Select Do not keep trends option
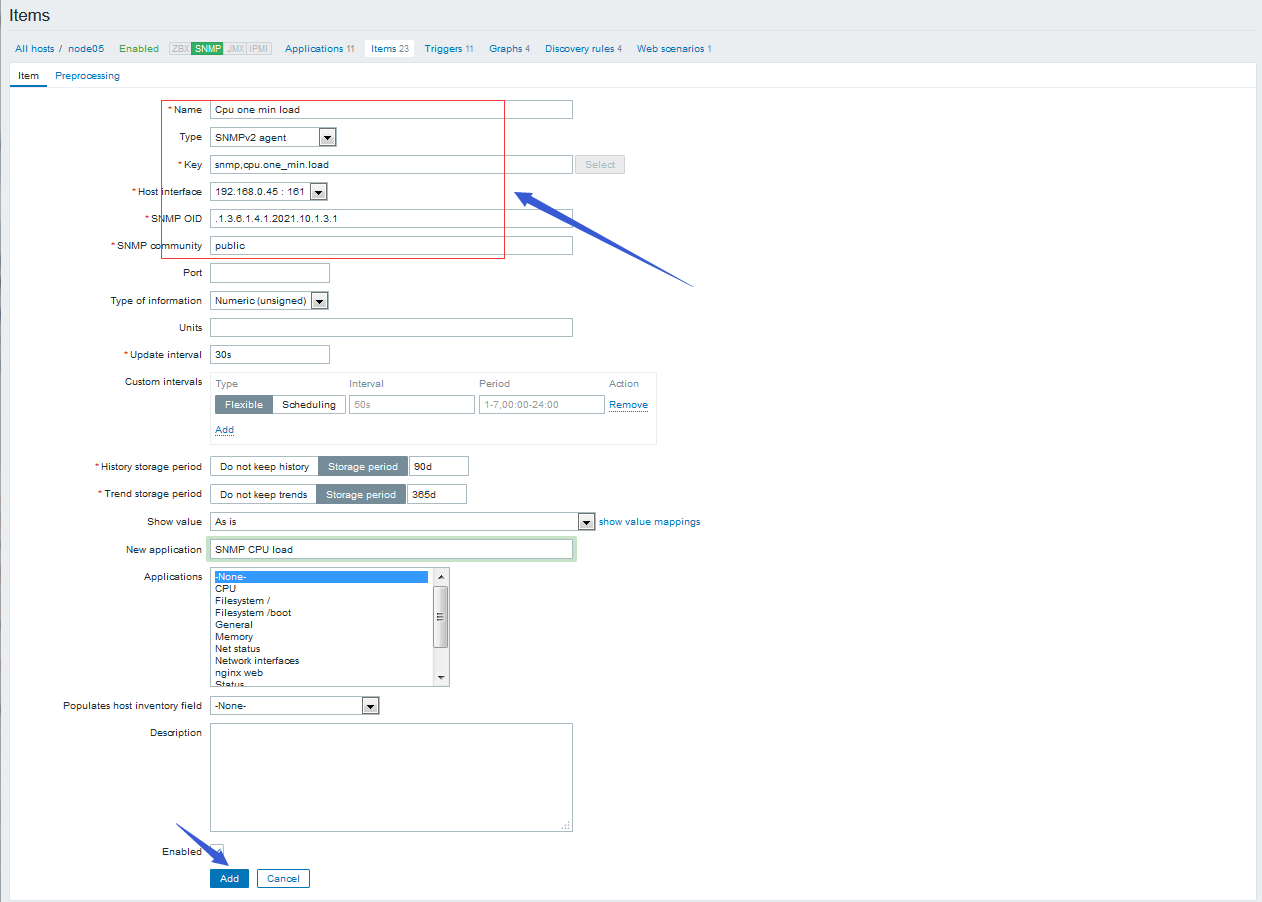Viewport: 1262px width, 902px height. coord(263,495)
